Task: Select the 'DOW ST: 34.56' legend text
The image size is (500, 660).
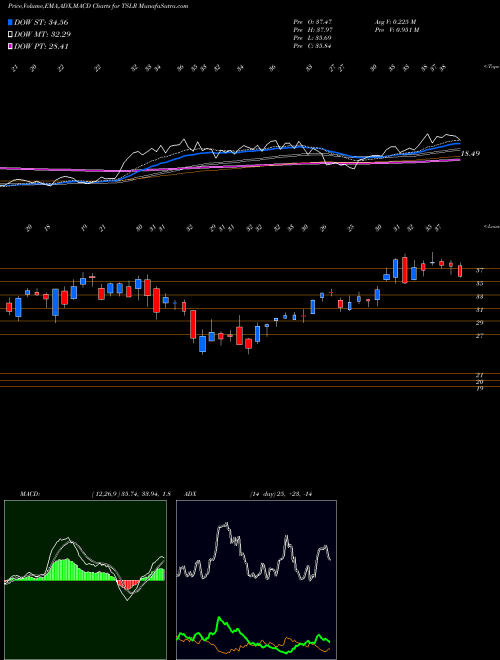Action: click(41, 23)
